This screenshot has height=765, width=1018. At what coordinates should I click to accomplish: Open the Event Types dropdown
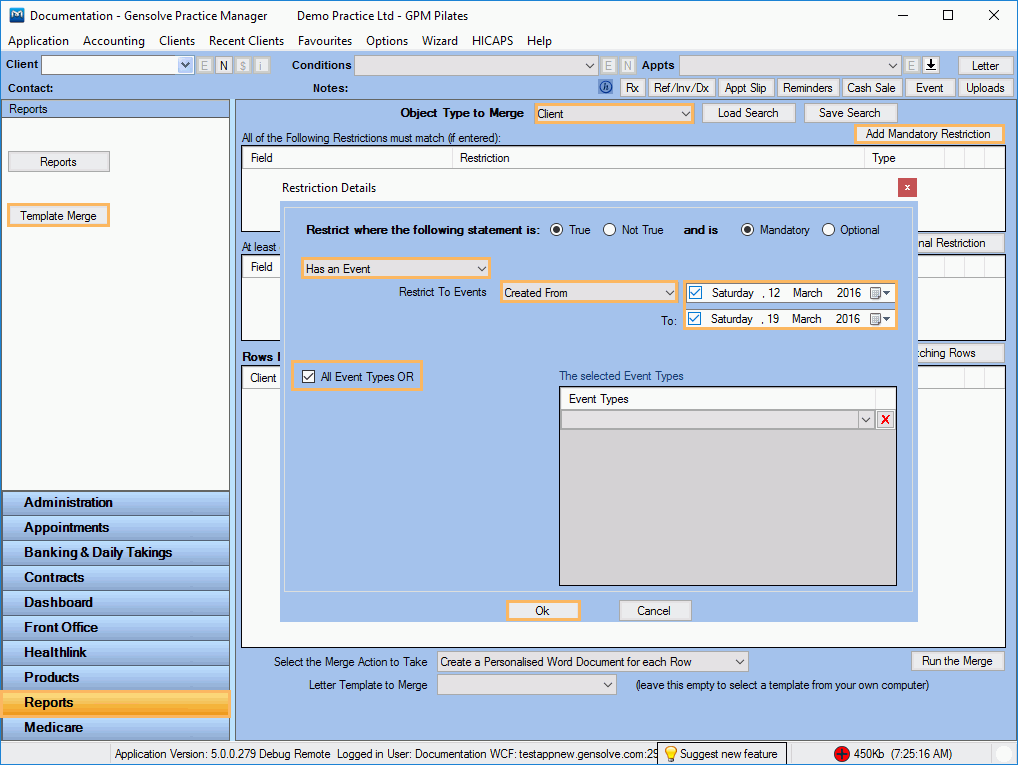(x=866, y=419)
